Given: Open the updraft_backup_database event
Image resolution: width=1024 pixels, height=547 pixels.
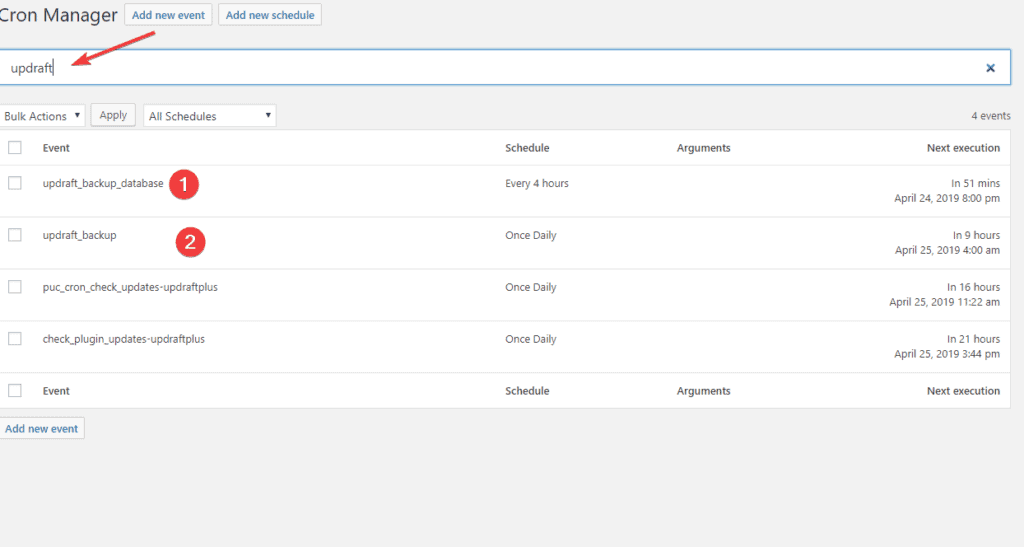Looking at the screenshot, I should coord(102,184).
